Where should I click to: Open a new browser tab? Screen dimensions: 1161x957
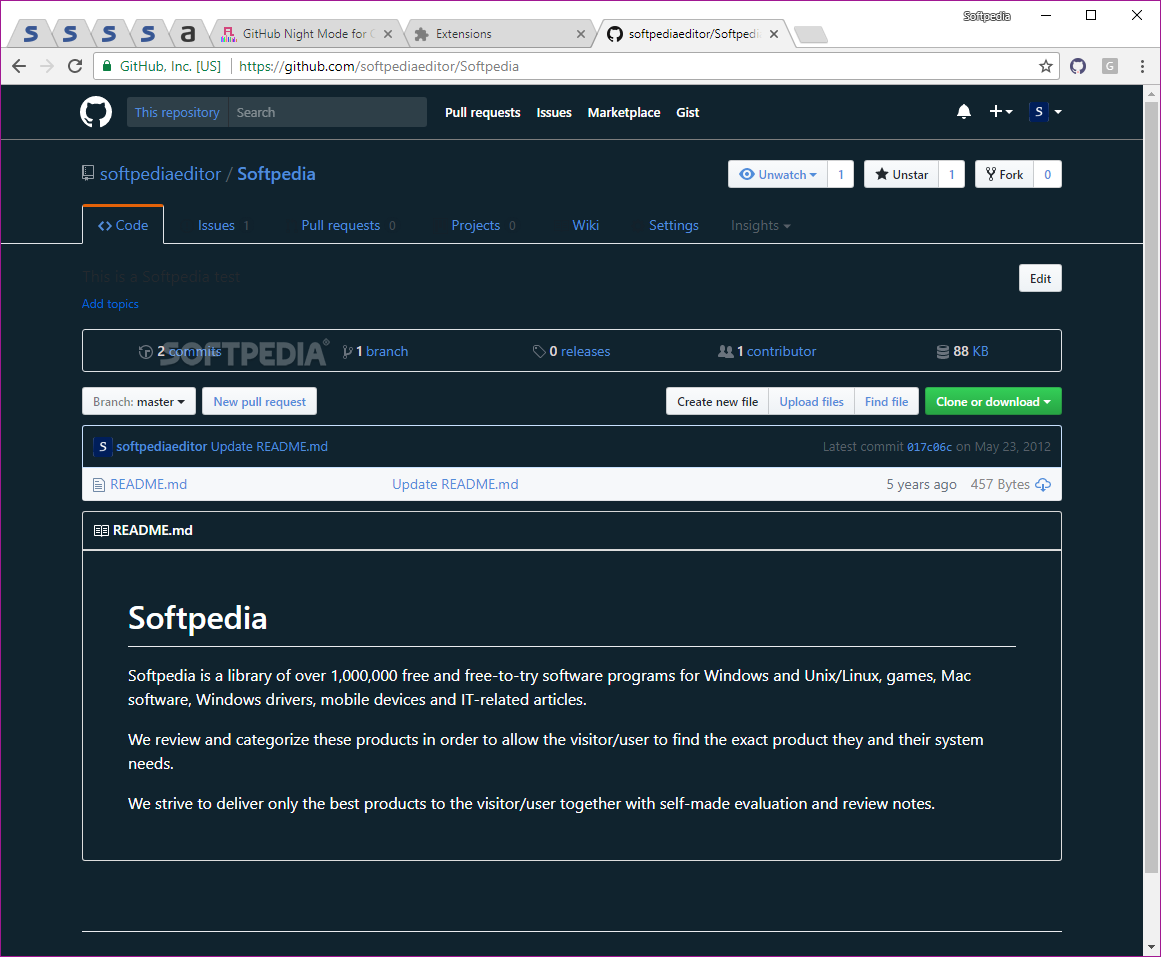point(812,34)
